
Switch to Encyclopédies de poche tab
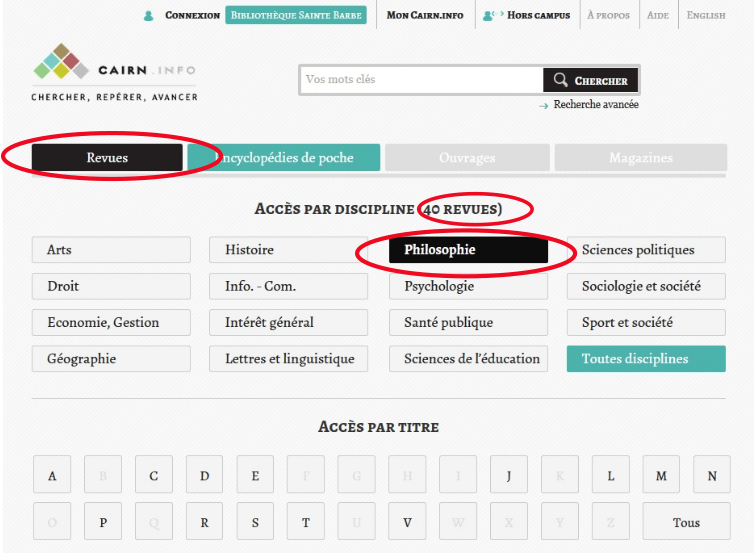(x=284, y=157)
